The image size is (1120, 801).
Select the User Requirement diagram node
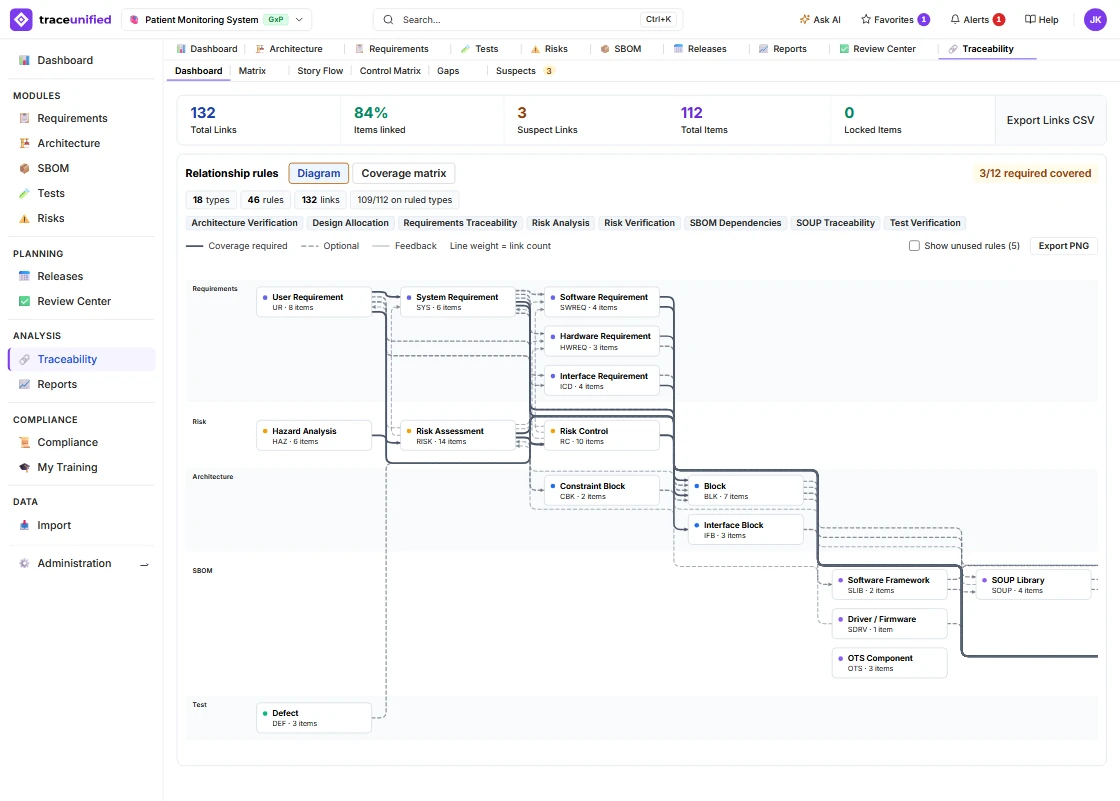tap(314, 302)
